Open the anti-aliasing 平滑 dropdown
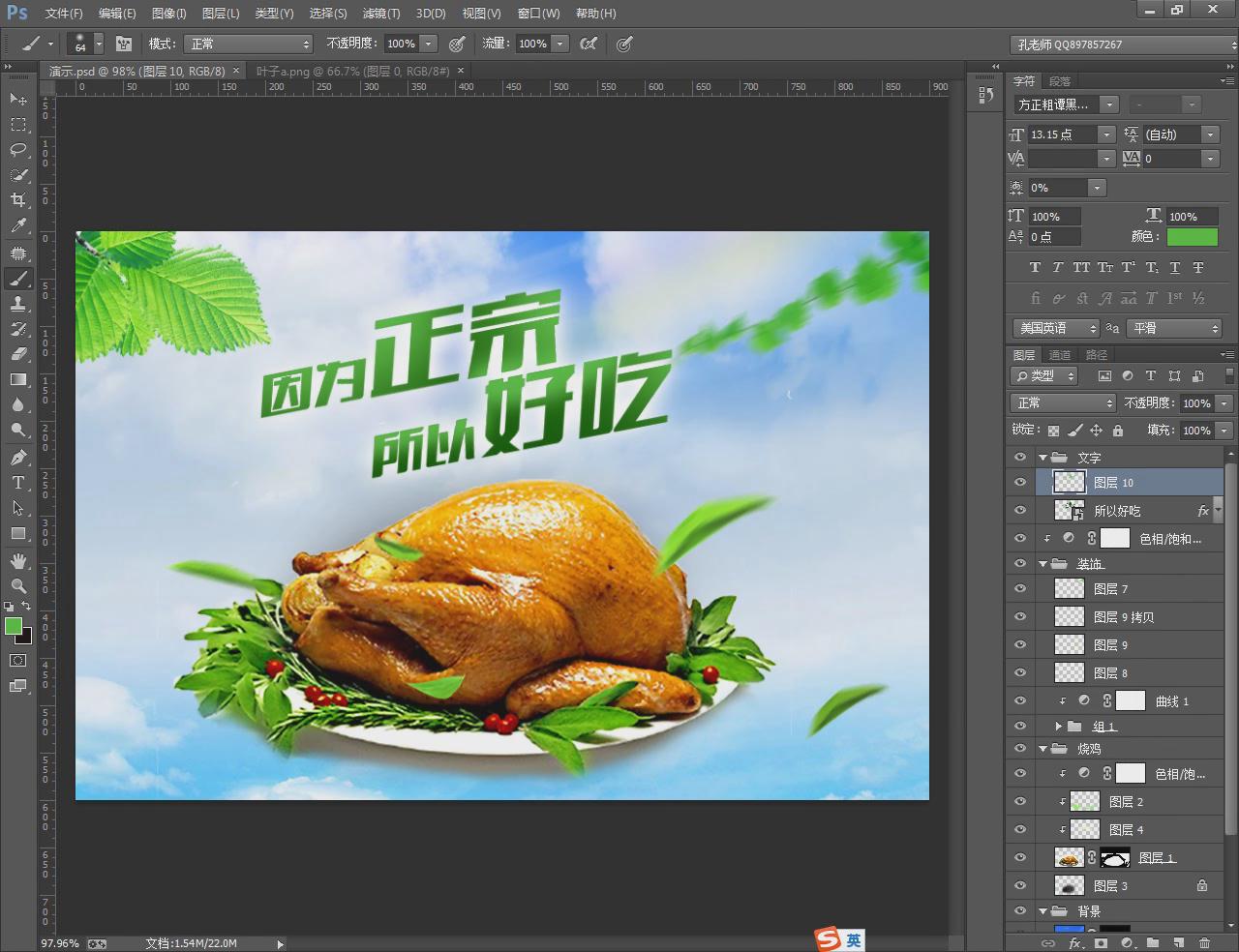 [1175, 328]
